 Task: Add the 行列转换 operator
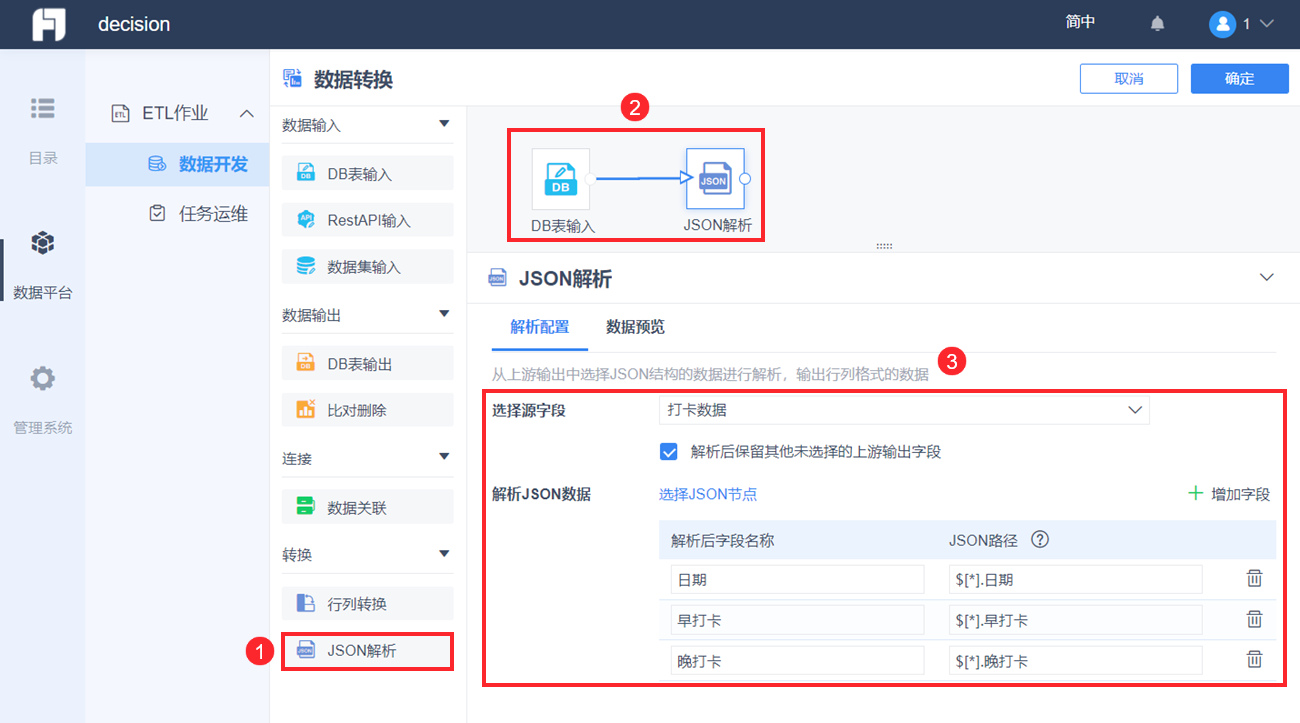click(368, 603)
